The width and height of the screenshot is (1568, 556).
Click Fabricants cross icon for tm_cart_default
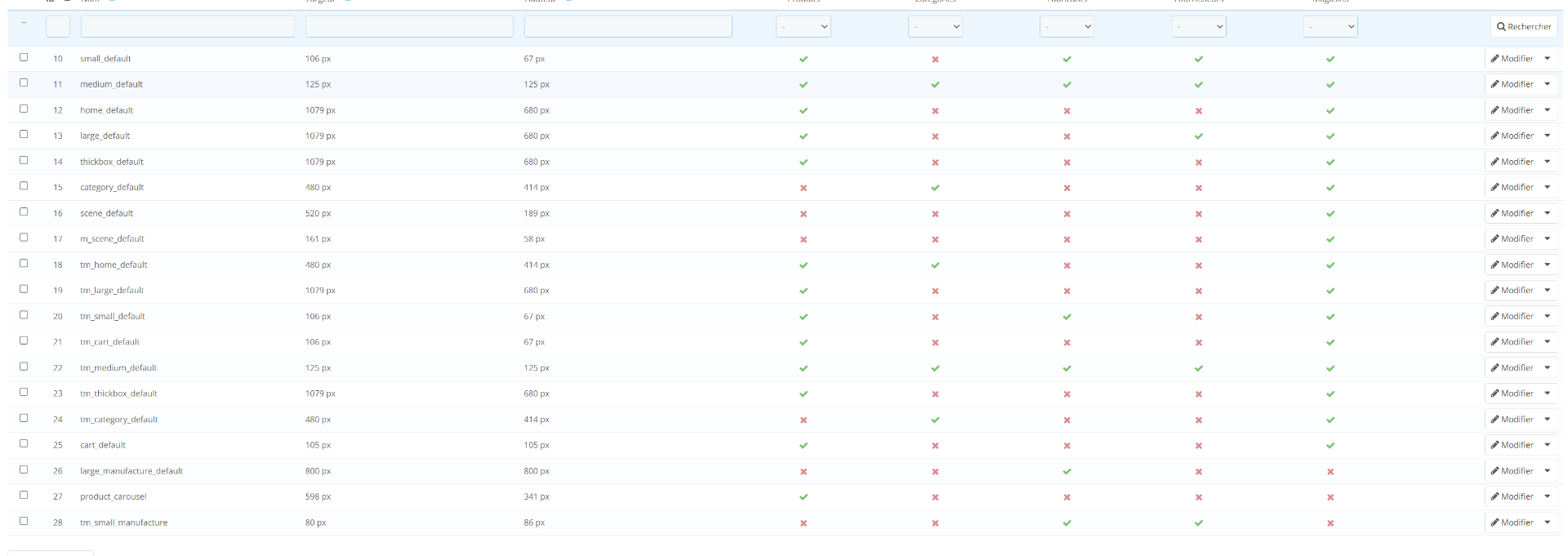[1067, 343]
